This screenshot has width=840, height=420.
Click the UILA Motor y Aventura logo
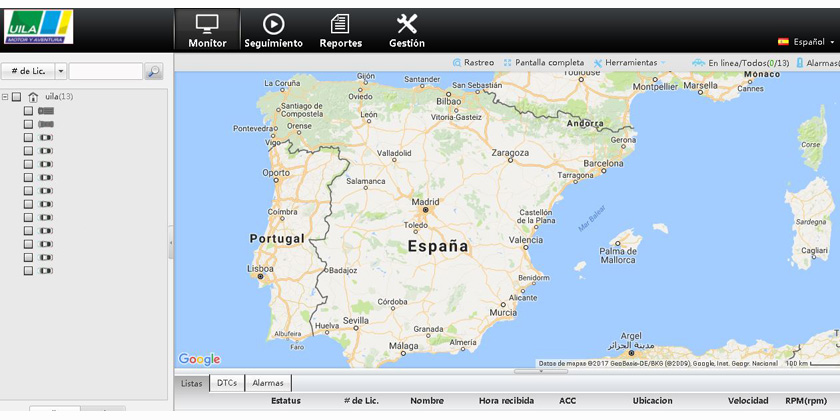[x=39, y=27]
